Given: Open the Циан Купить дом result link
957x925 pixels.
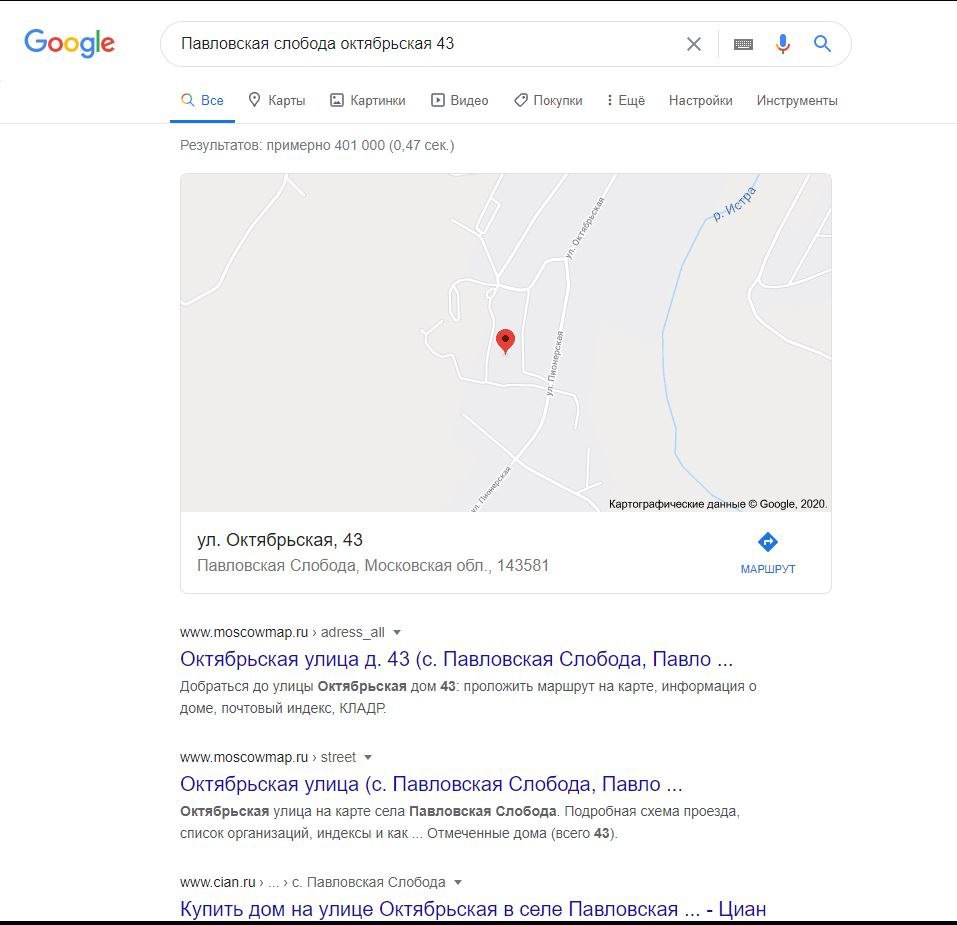Looking at the screenshot, I should point(473,909).
